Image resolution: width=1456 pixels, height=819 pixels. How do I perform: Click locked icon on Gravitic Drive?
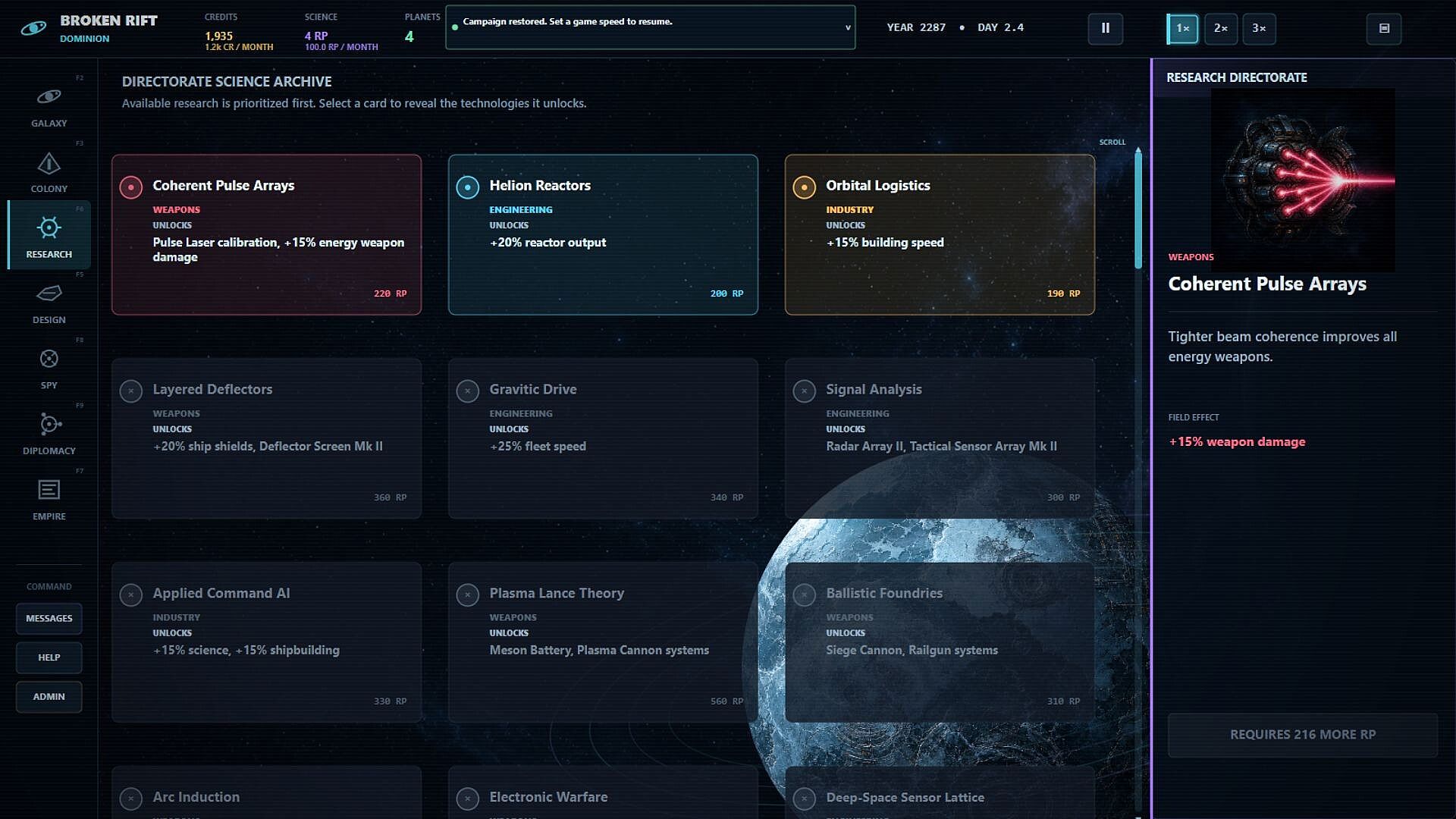click(467, 391)
